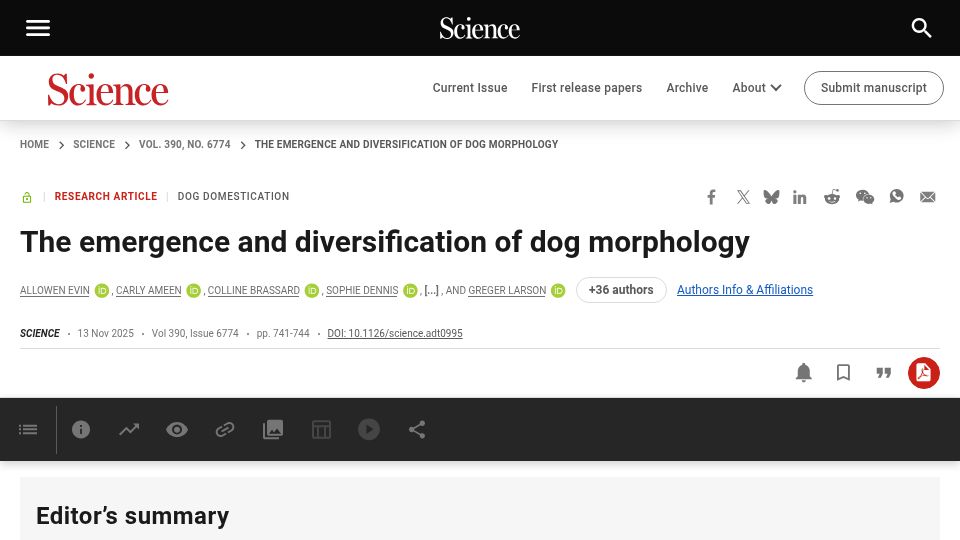The width and height of the screenshot is (960, 540).
Task: Click the Vol 390, Issue 6774 text
Action: (195, 333)
